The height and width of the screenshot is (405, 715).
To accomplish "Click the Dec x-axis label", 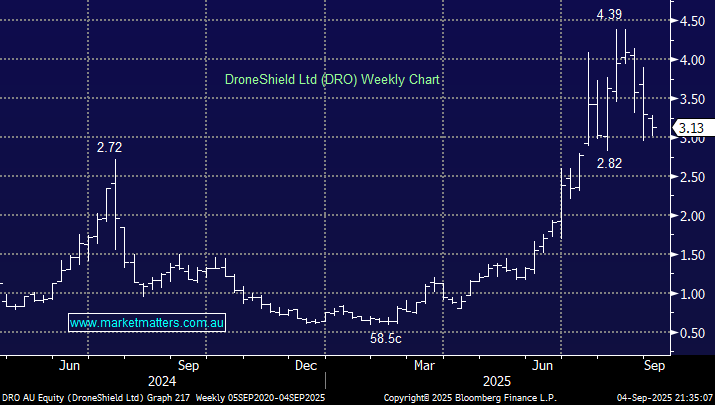I will pyautogui.click(x=306, y=365).
